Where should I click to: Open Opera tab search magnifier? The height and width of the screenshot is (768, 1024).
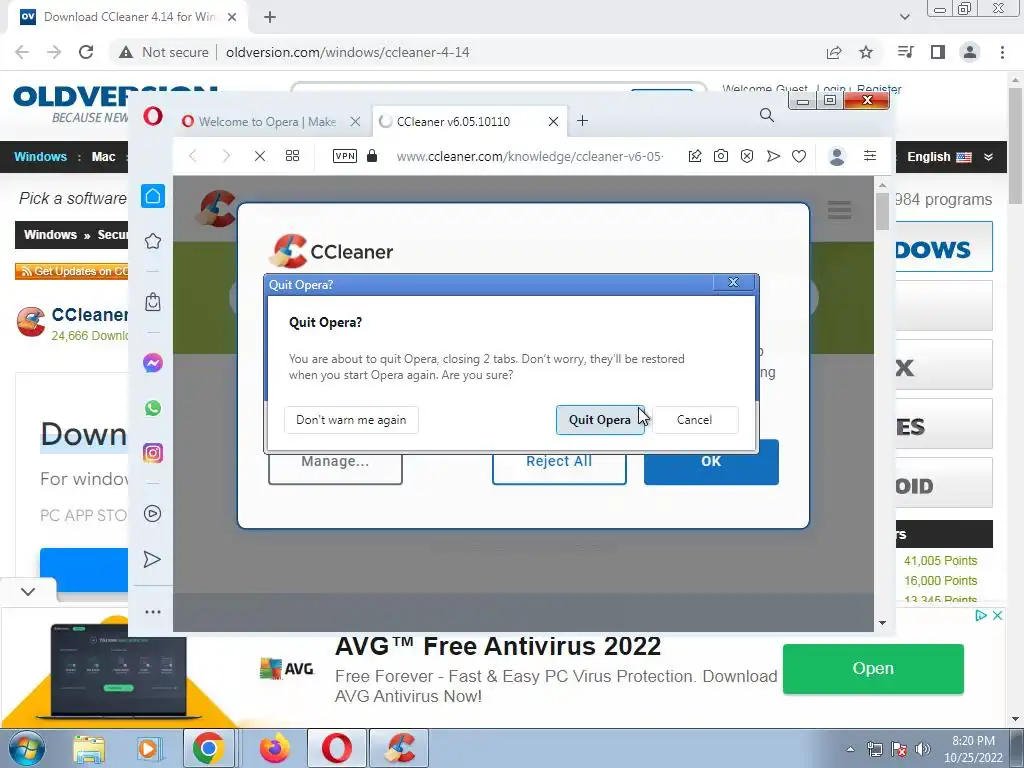coord(767,116)
